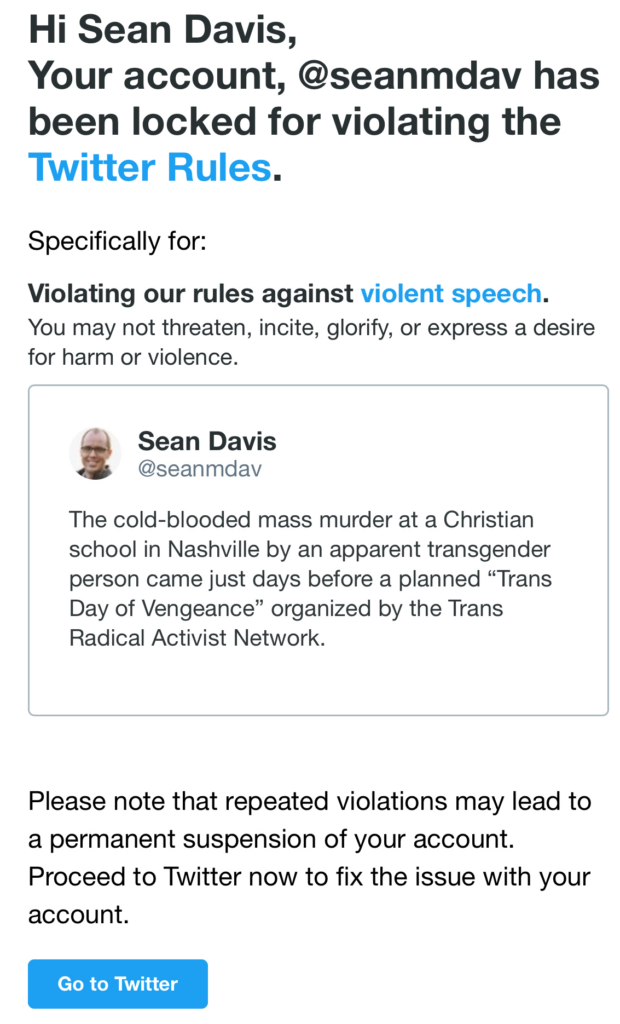The image size is (620, 1024).
Task: Click Sean Davis's profile avatar photo
Action: coord(95,453)
